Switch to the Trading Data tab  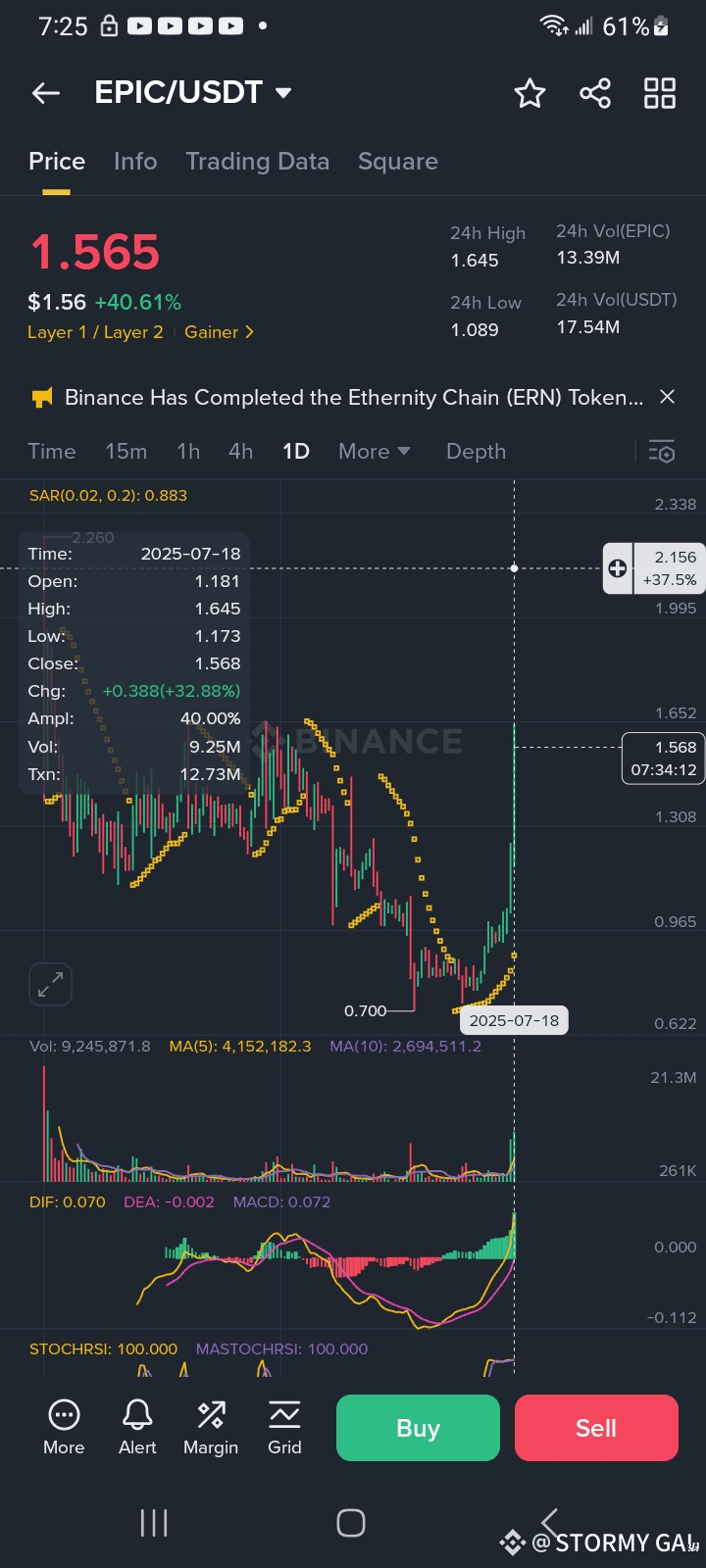258,162
